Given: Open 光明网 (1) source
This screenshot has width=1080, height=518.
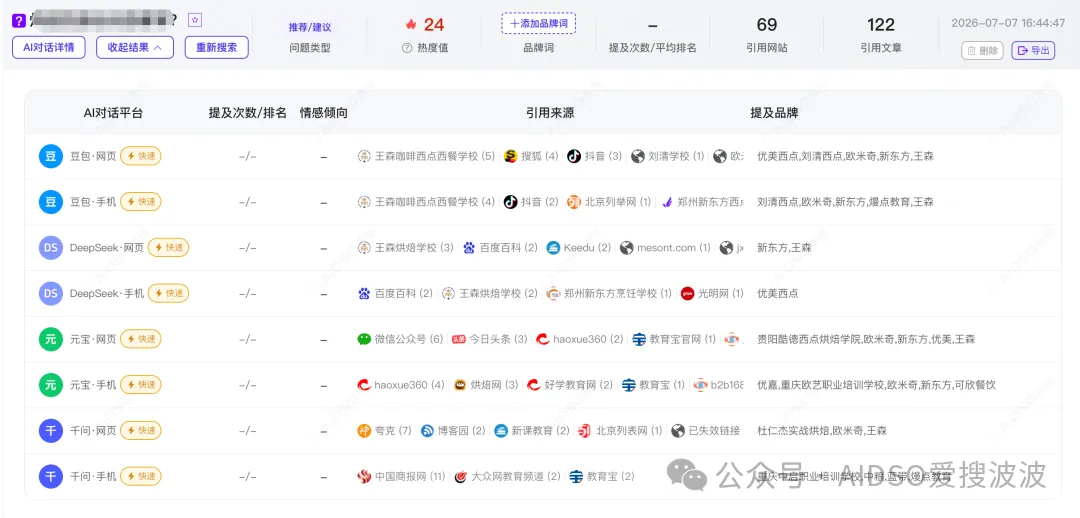Looking at the screenshot, I should (712, 293).
